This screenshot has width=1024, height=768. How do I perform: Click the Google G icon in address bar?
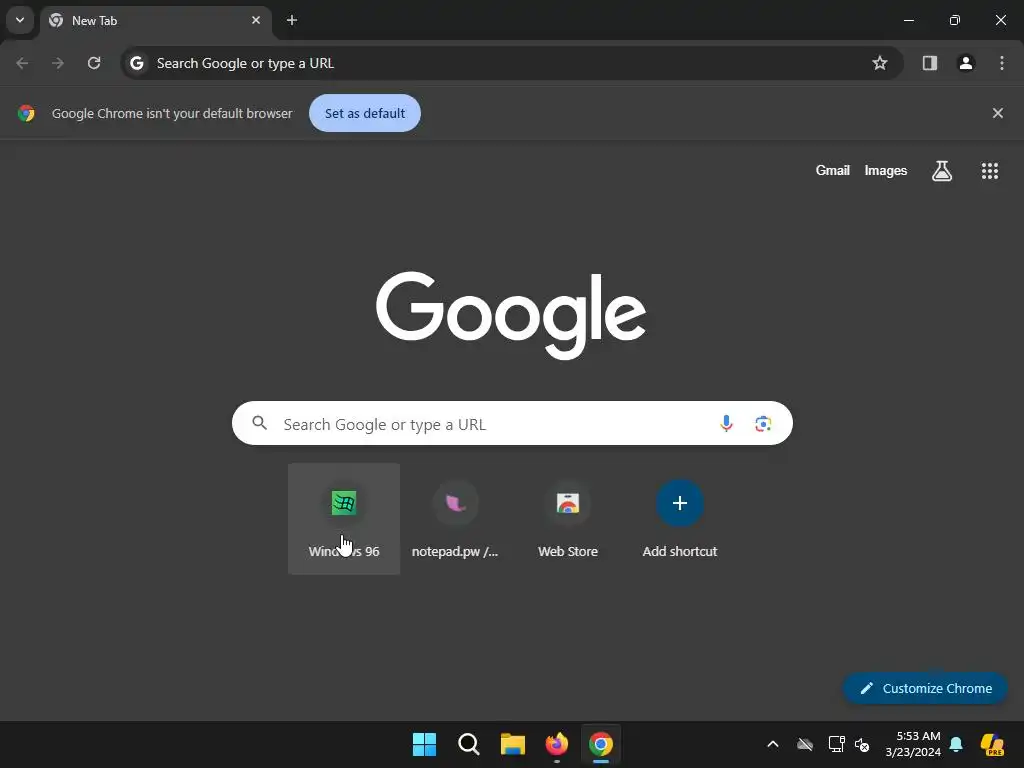[136, 63]
